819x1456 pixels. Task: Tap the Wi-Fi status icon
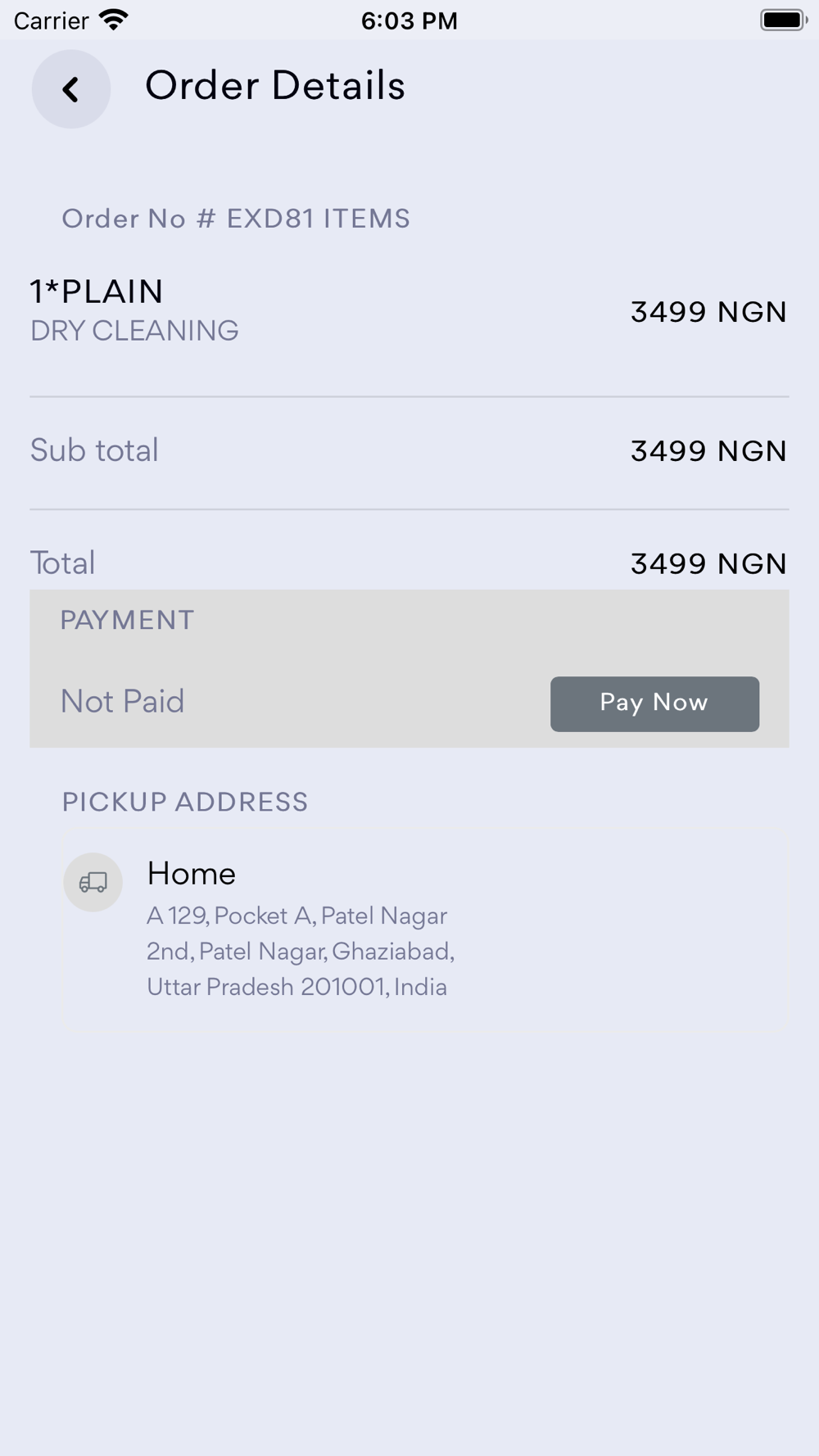tap(114, 20)
